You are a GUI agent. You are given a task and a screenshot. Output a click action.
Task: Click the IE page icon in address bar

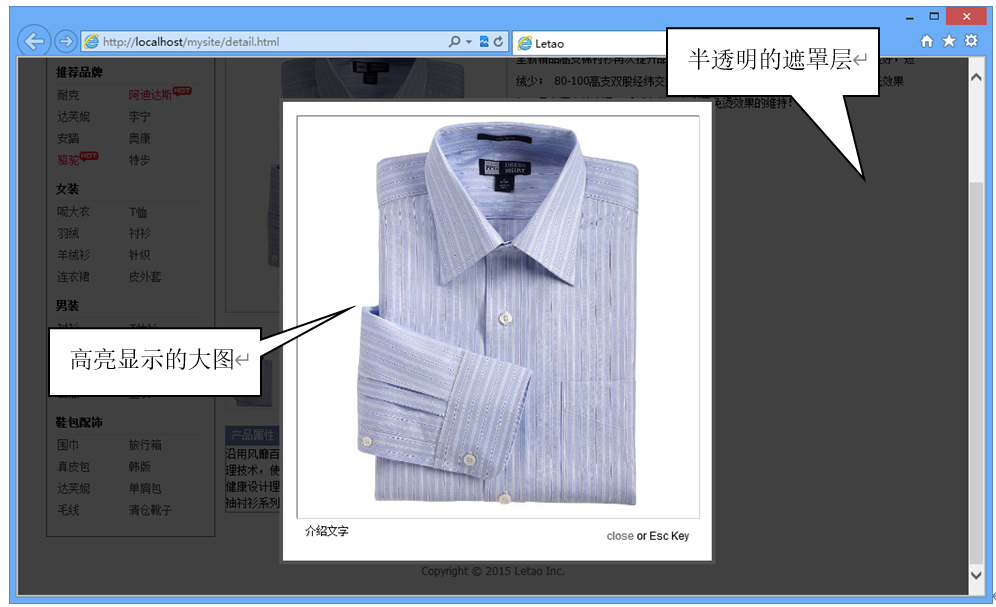tap(91, 42)
